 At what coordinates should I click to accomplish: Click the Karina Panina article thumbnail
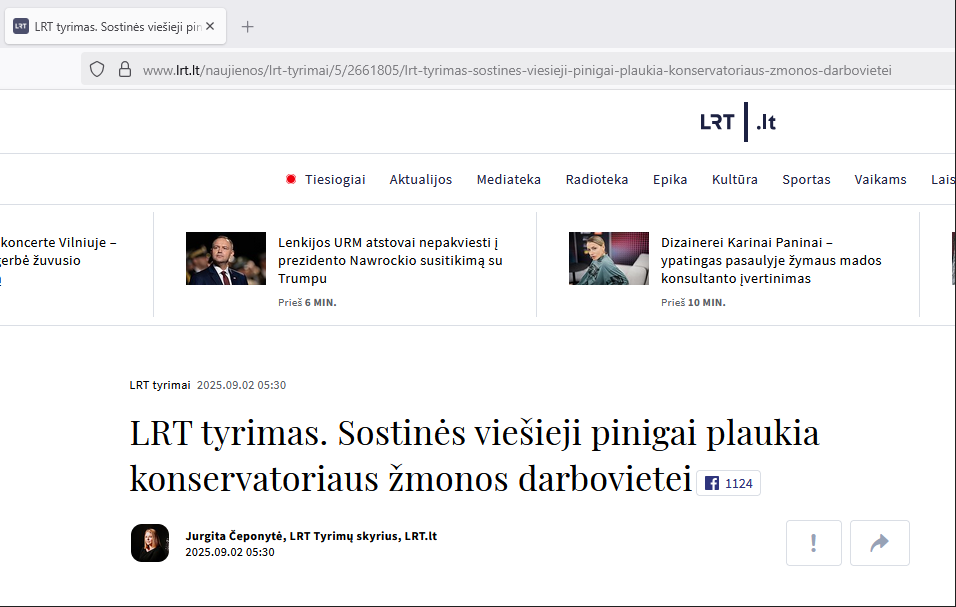pos(608,258)
